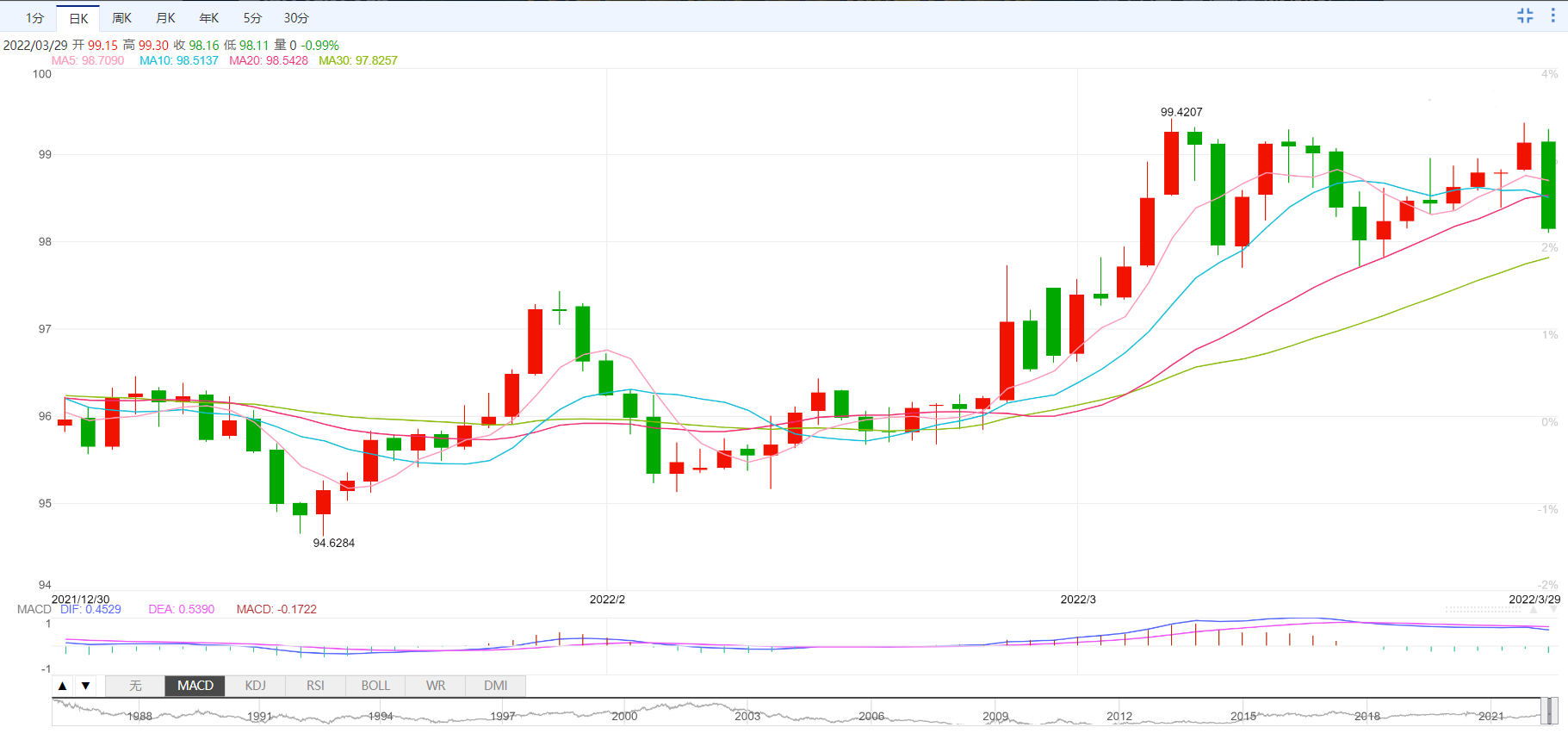Open the 月K monthly chart tab
The height and width of the screenshot is (746, 1568).
[x=165, y=18]
